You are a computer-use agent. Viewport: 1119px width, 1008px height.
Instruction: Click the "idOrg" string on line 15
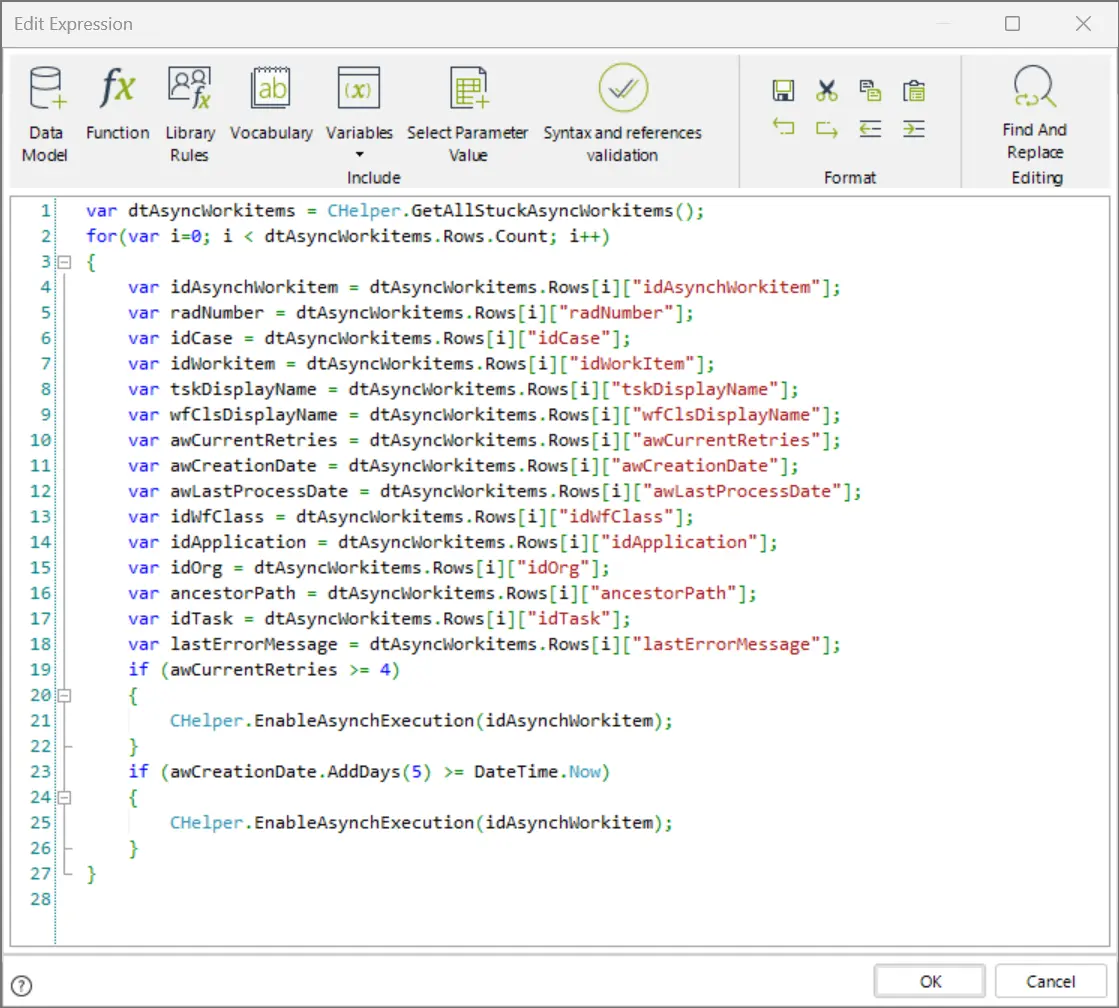[x=553, y=568]
